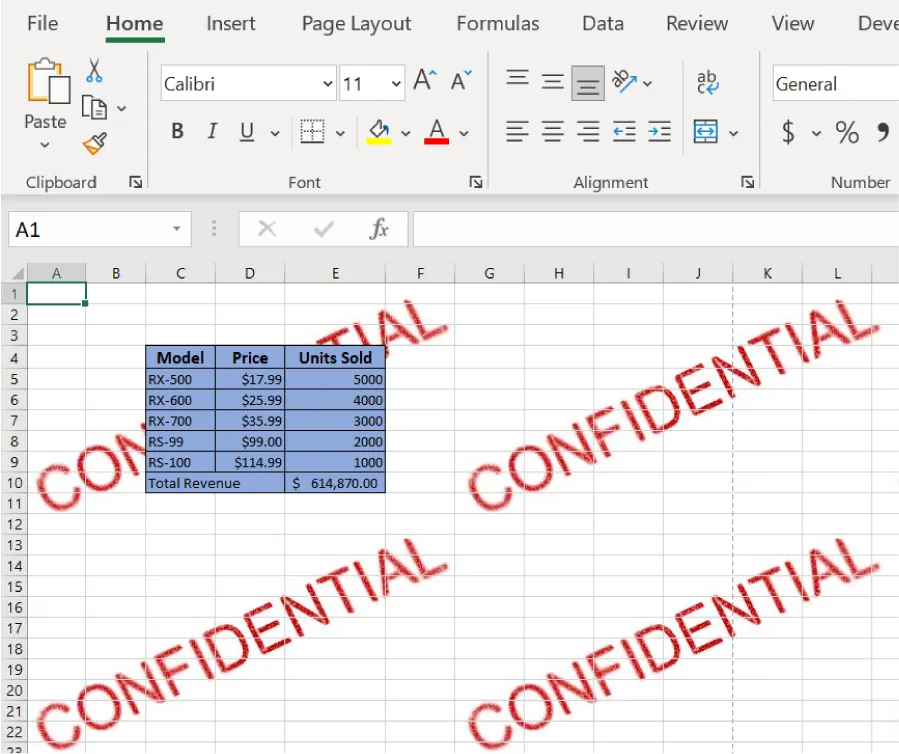Click the Comma Style icon
899x754 pixels.
881,131
